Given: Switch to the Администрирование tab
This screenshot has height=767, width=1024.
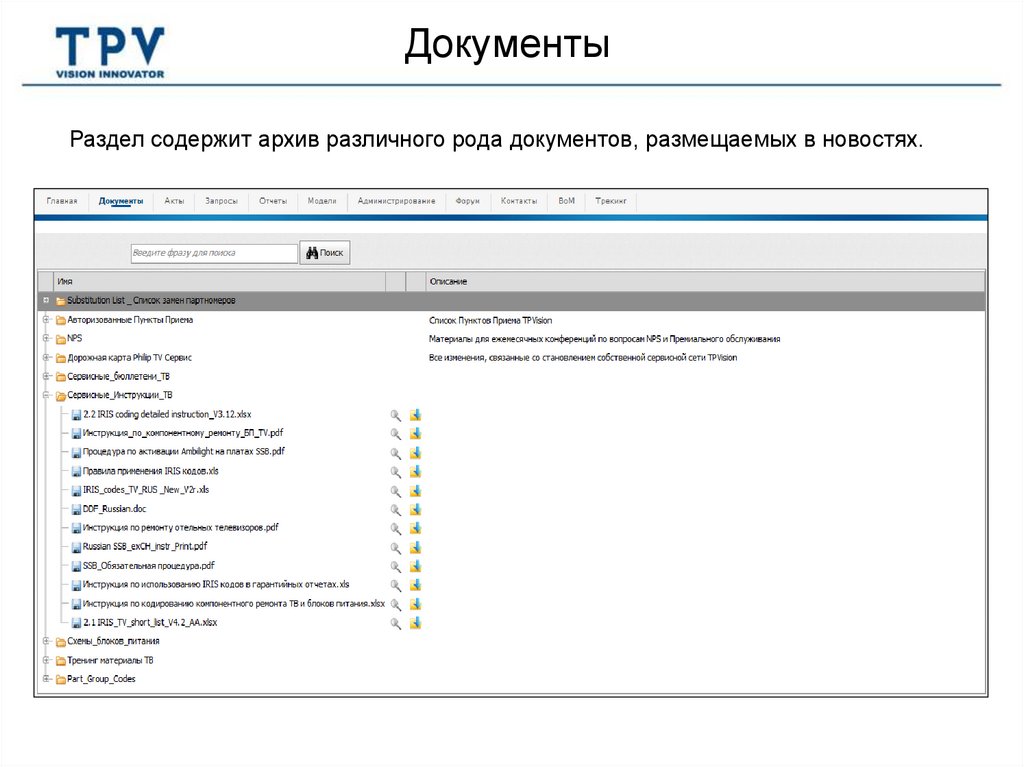Looking at the screenshot, I should pyautogui.click(x=396, y=201).
